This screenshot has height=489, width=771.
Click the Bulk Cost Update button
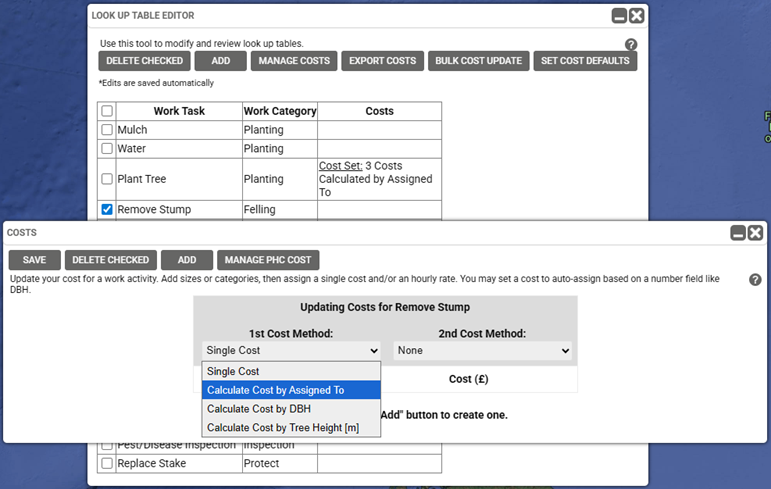click(479, 61)
